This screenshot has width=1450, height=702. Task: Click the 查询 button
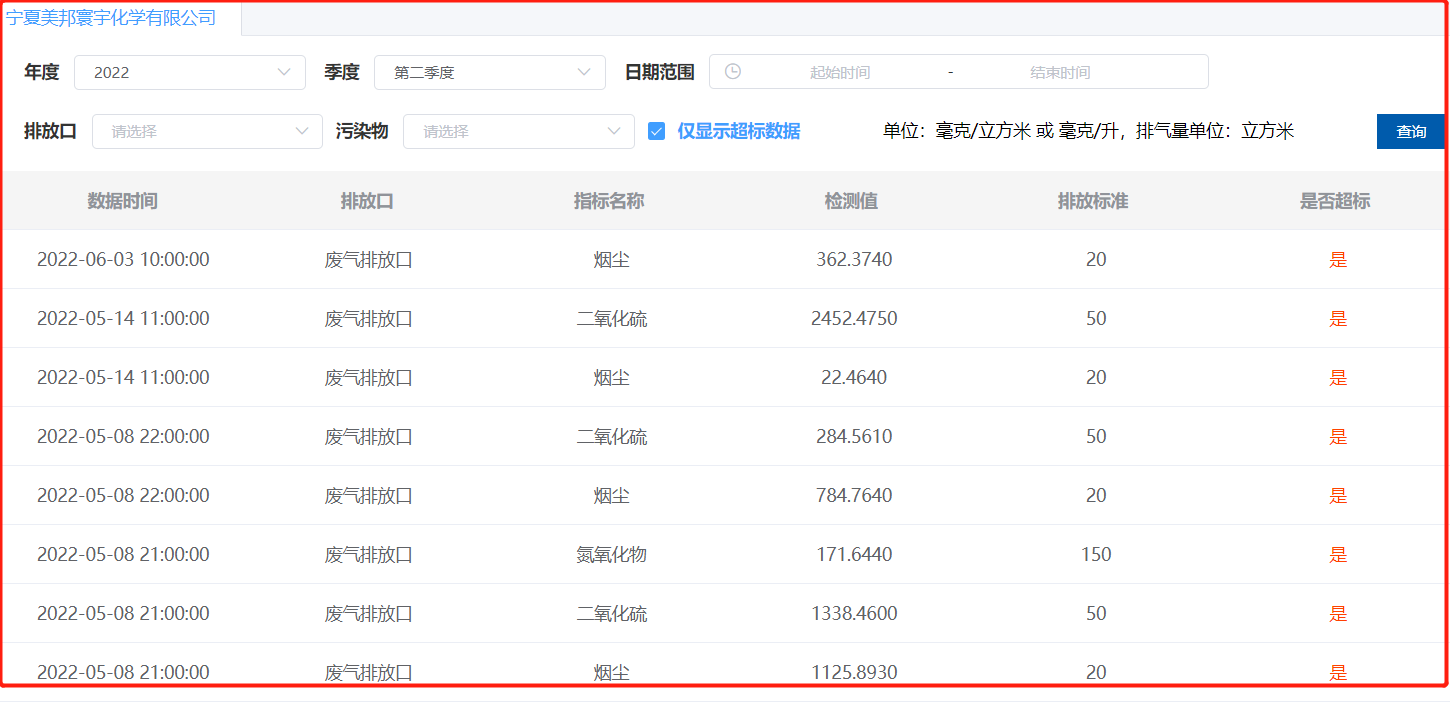(x=1411, y=131)
